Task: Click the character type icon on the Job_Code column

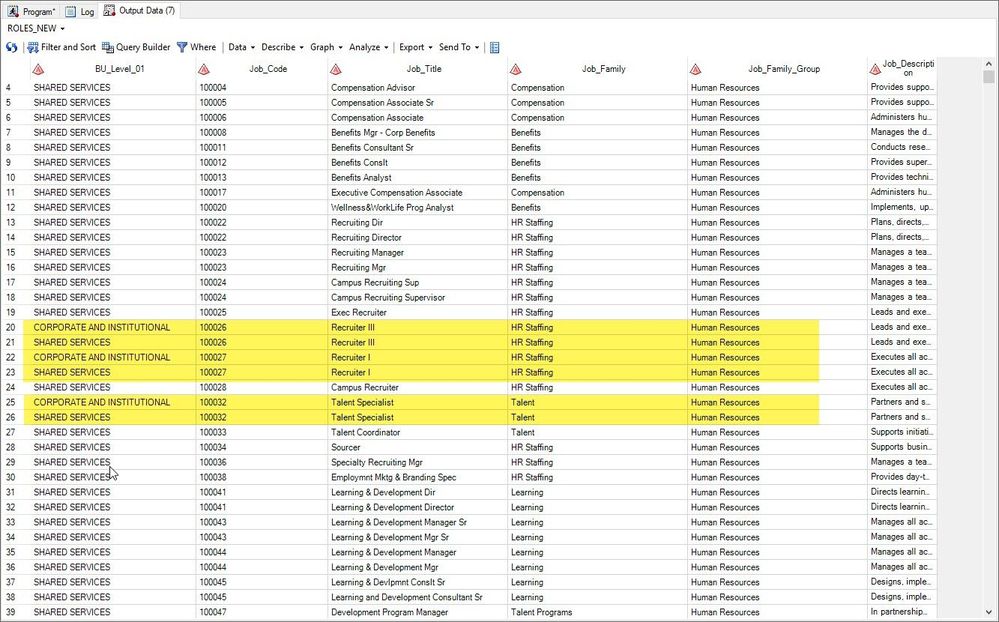Action: (204, 69)
